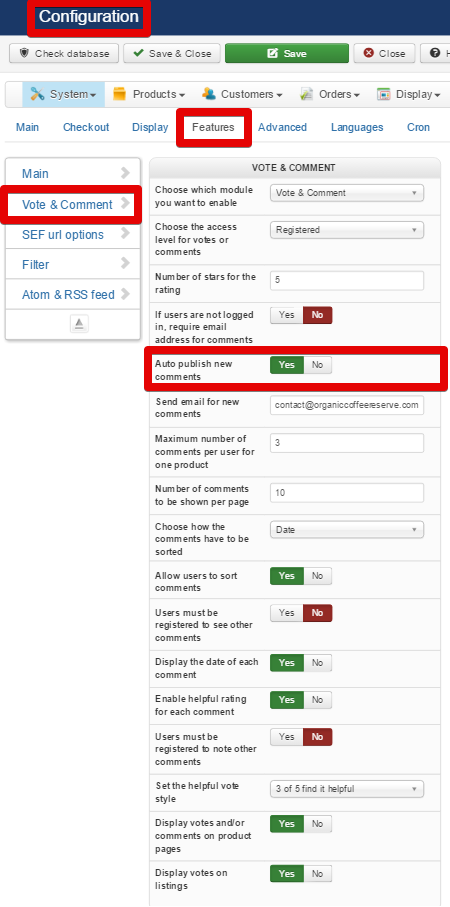Click the red X icon on Close

pos(368,53)
